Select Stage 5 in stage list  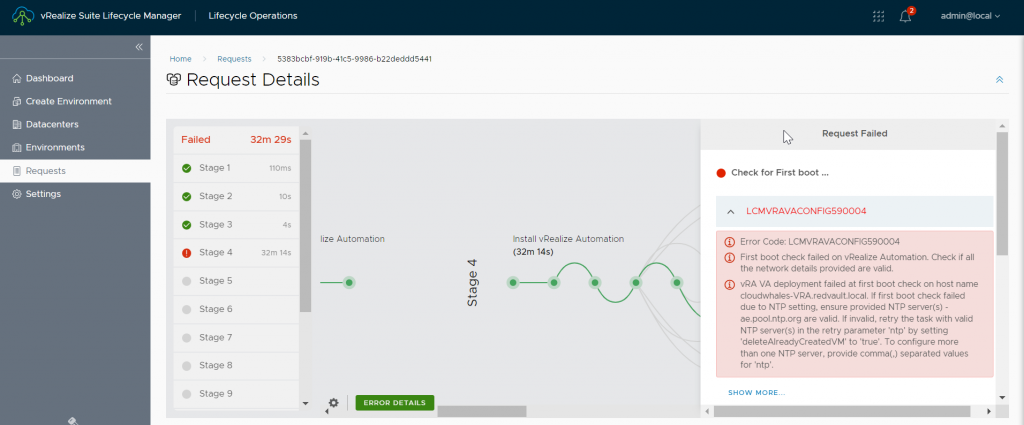(x=236, y=281)
